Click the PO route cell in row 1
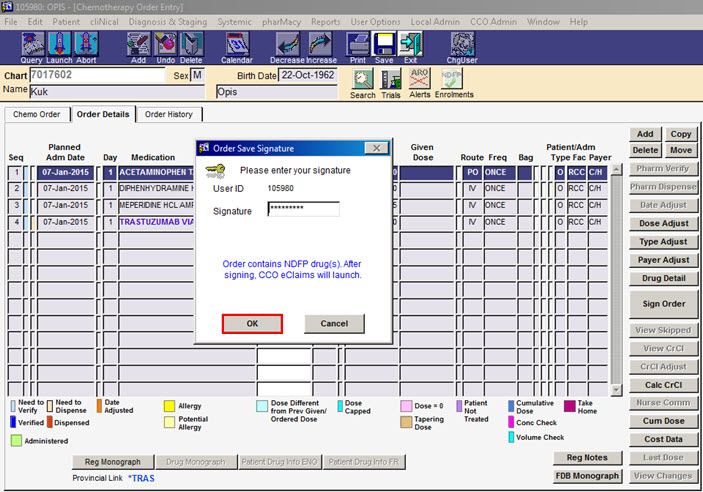Image resolution: width=703 pixels, height=492 pixels. coord(472,173)
